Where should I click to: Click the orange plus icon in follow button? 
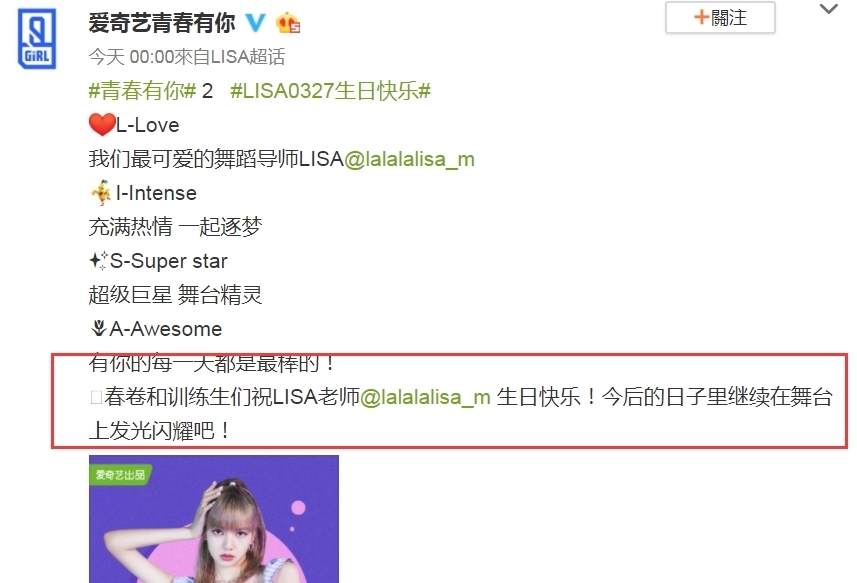coord(701,17)
